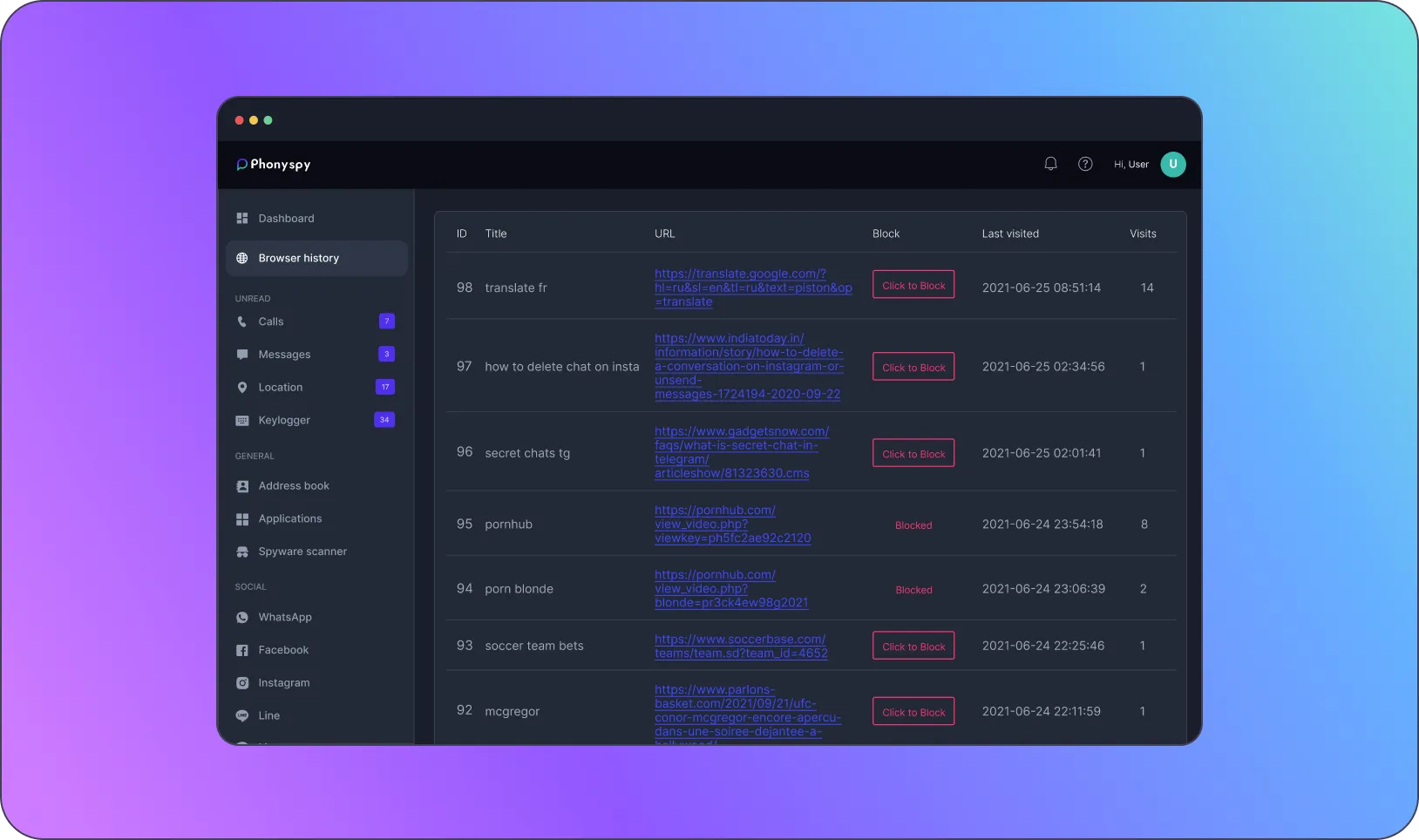
Task: Click the notification bell icon
Action: 1050,164
